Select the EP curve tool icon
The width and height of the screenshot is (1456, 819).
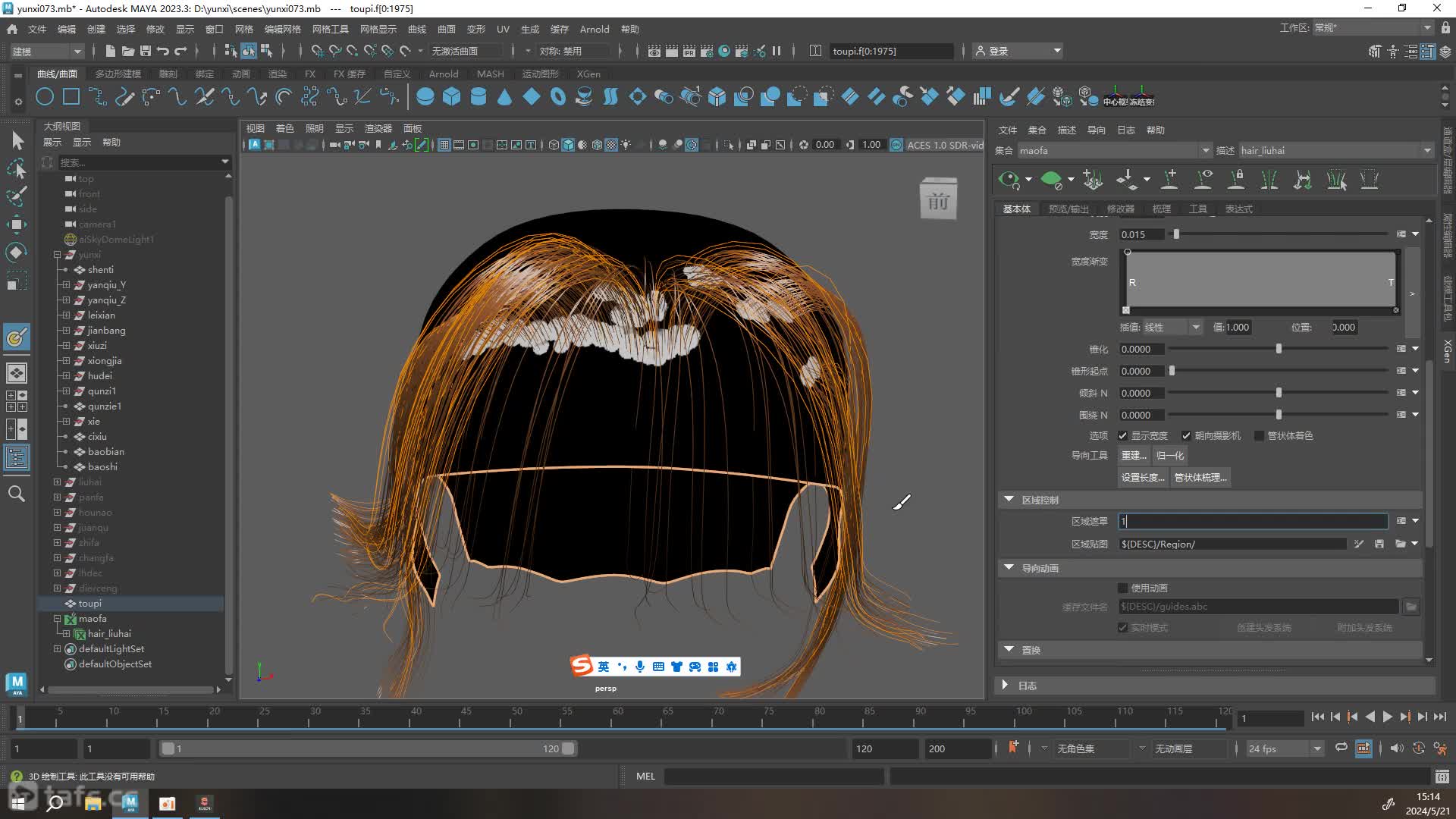[x=98, y=97]
